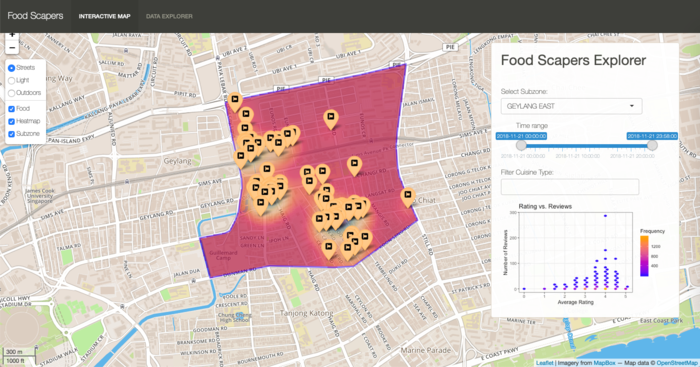Click the Time range slider start handle
Screen dimensions: 700x367
521,146
